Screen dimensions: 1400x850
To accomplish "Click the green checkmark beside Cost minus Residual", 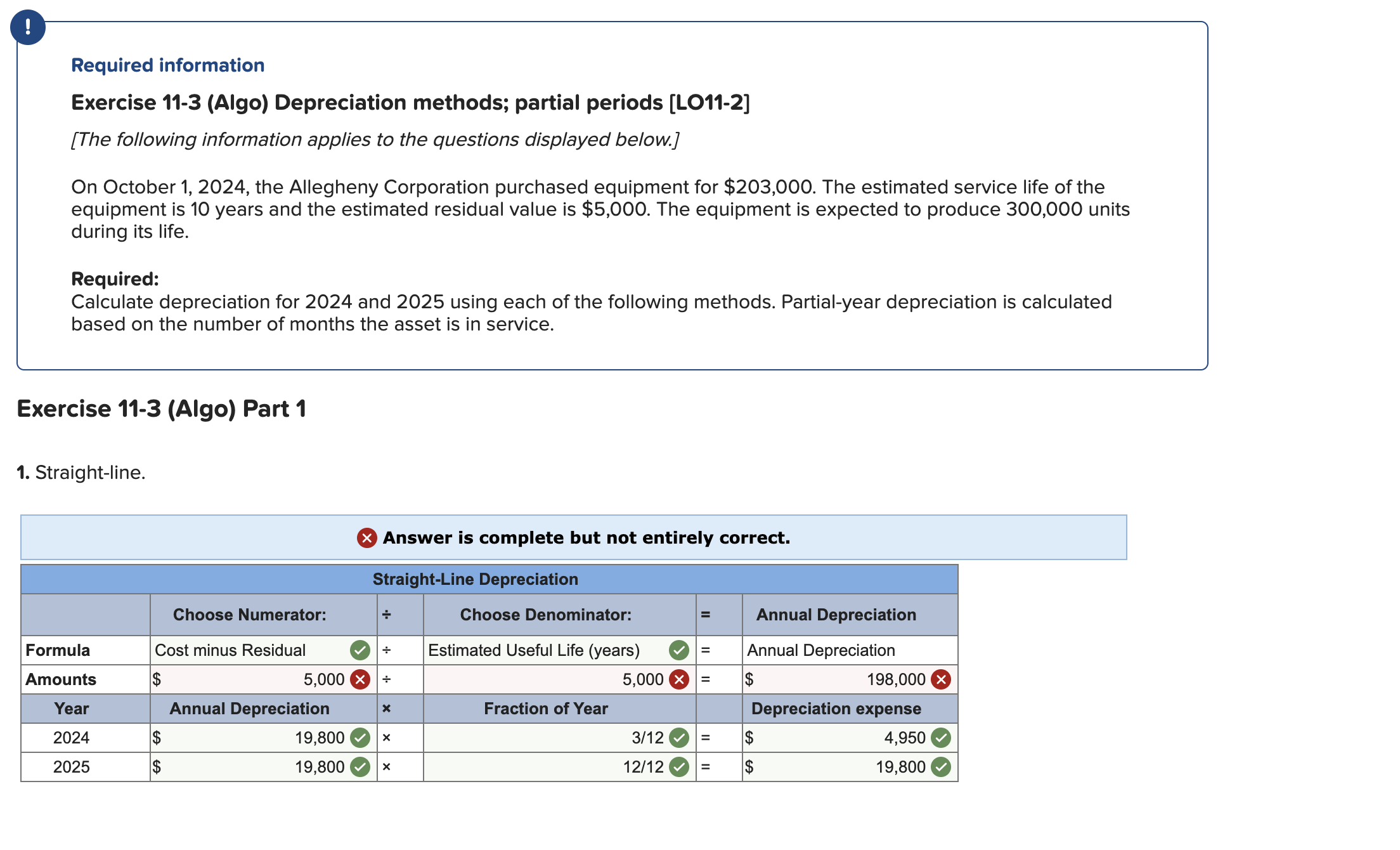I will point(360,650).
